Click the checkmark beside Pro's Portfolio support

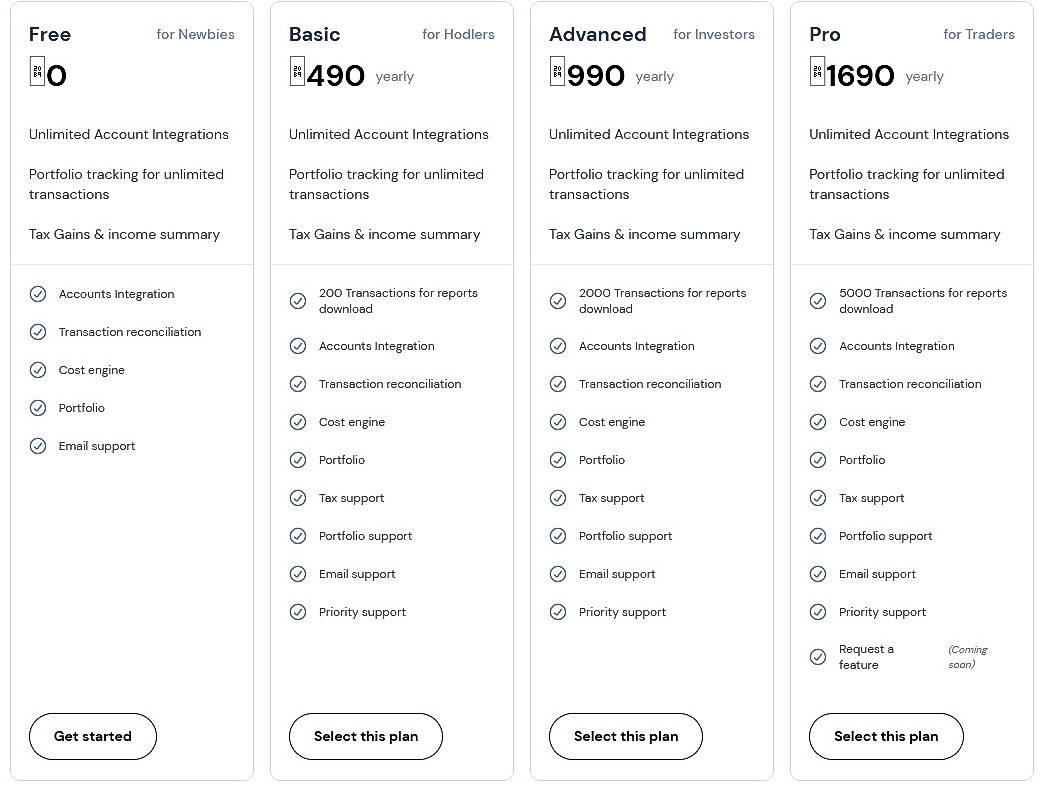coord(818,536)
